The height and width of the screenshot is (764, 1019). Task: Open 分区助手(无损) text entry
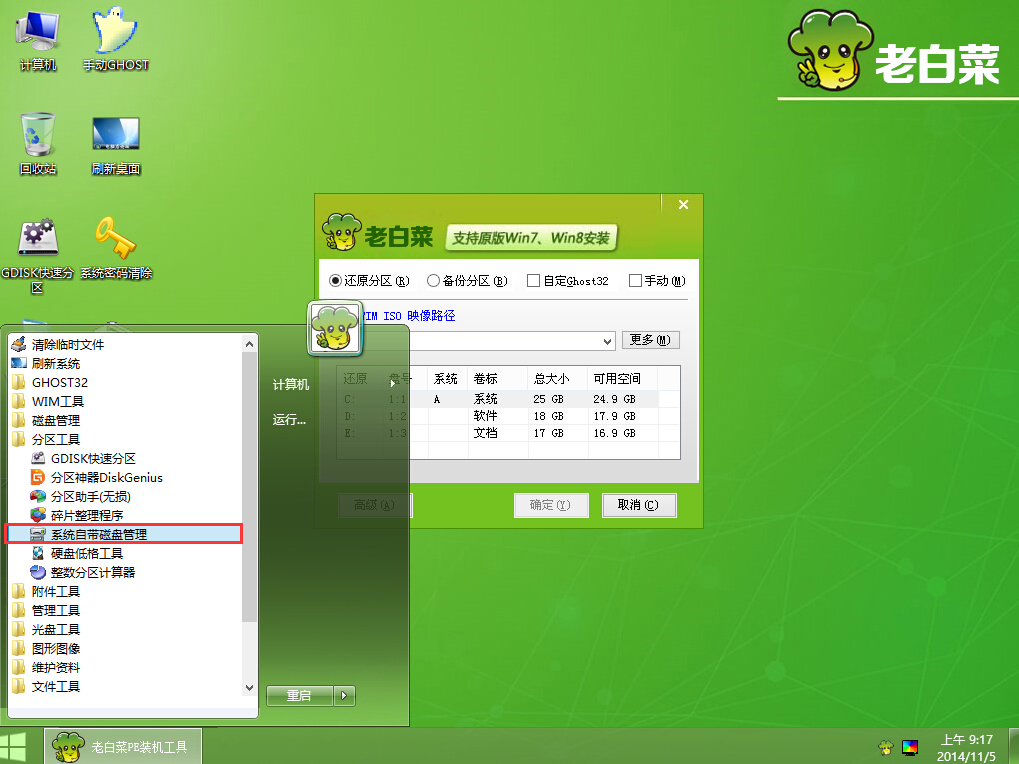pyautogui.click(x=91, y=496)
